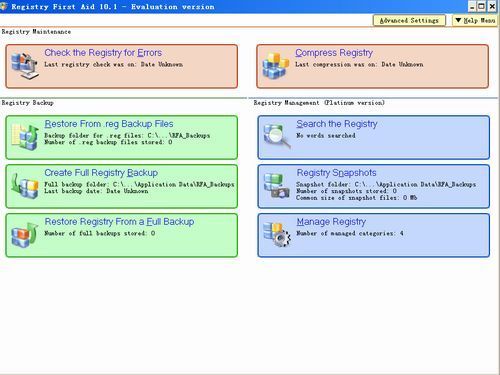Click the app icon in the title bar
Viewport: 500px width, 375px height.
3,6
